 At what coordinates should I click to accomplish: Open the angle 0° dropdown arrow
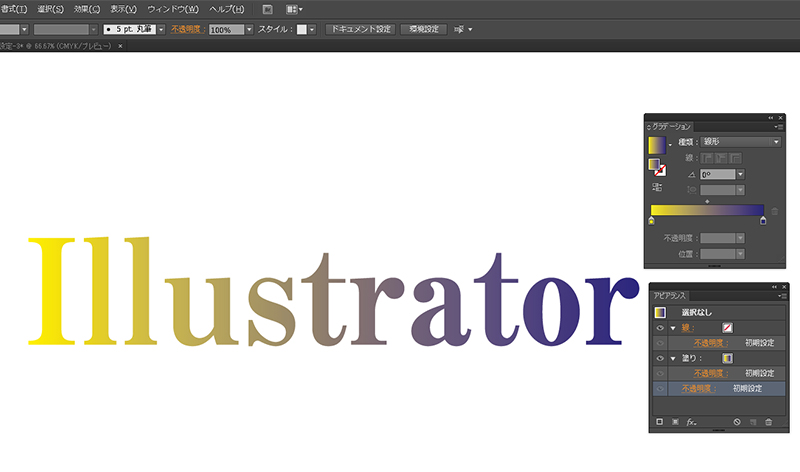point(740,175)
